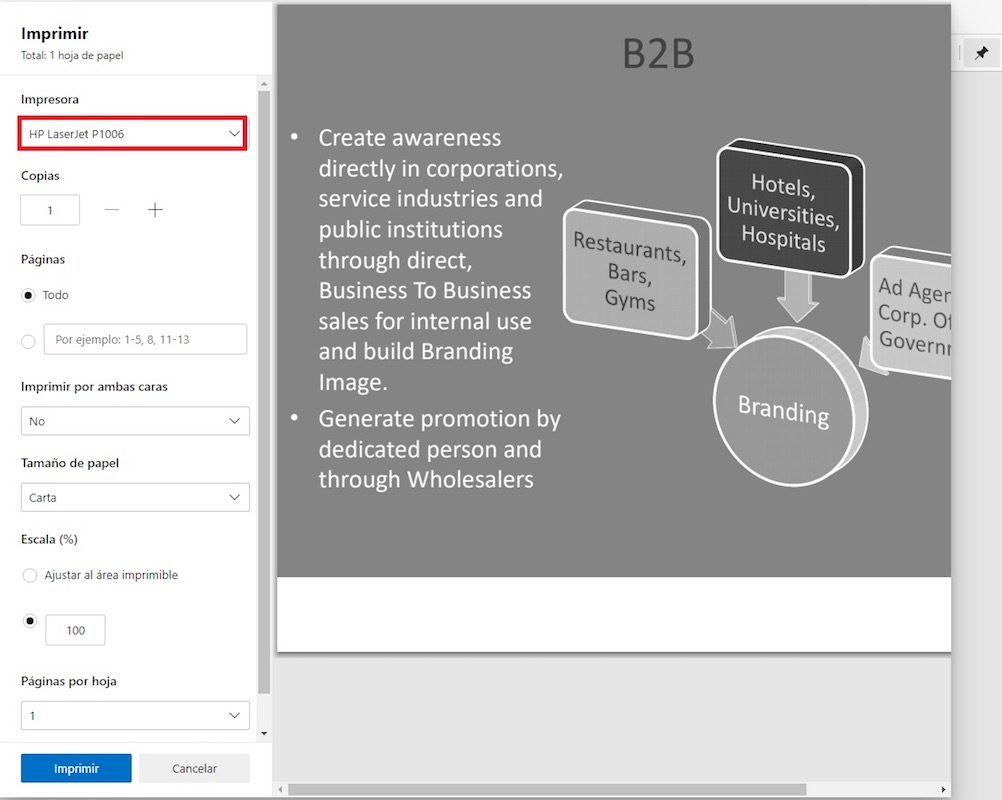Select the custom scale percentage radio button
The width and height of the screenshot is (1002, 800).
point(29,621)
